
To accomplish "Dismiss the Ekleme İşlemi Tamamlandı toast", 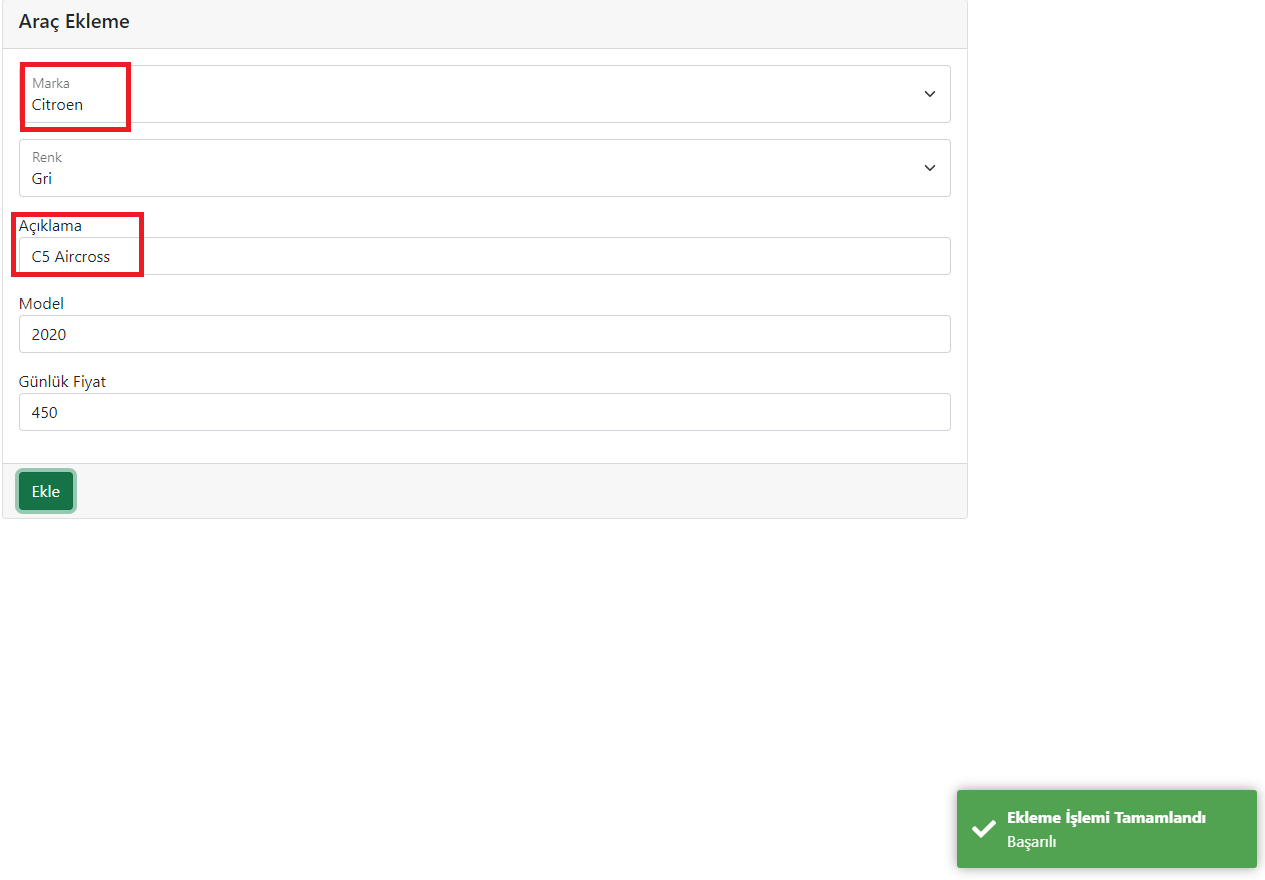I will (1106, 828).
